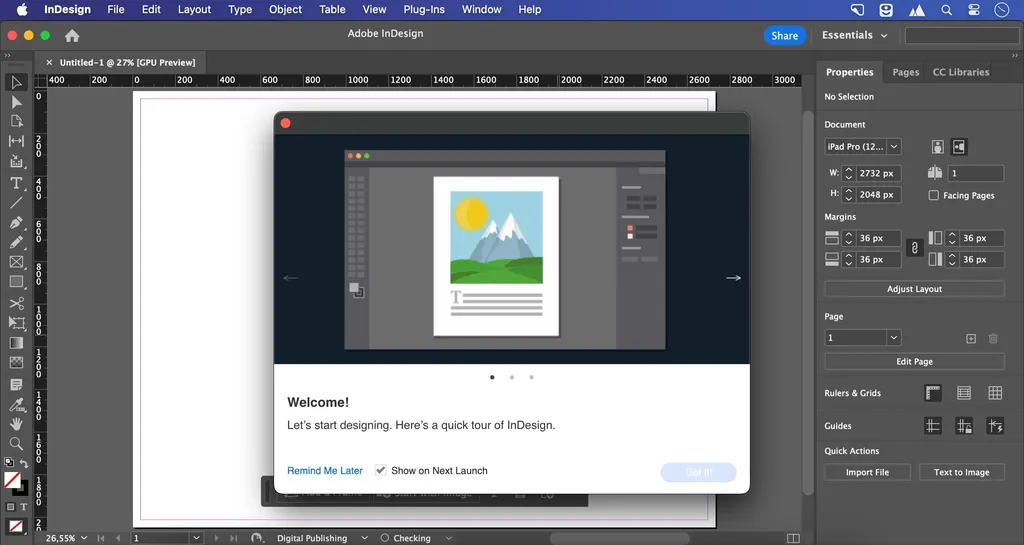Open the Checking preflight dropdown arrow
The height and width of the screenshot is (545, 1024).
(x=449, y=538)
